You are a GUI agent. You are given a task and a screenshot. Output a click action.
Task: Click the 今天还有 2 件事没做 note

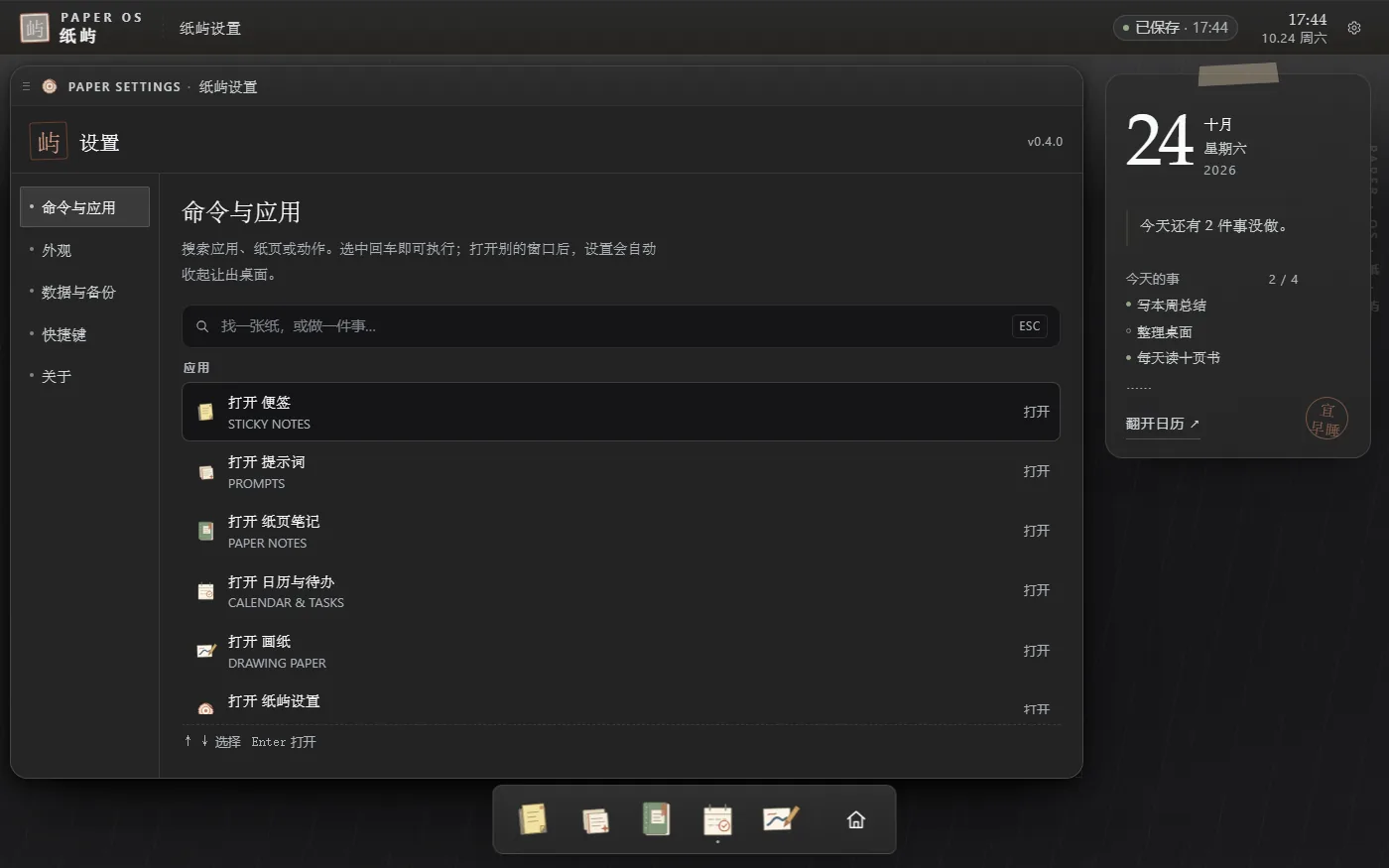tap(1213, 226)
